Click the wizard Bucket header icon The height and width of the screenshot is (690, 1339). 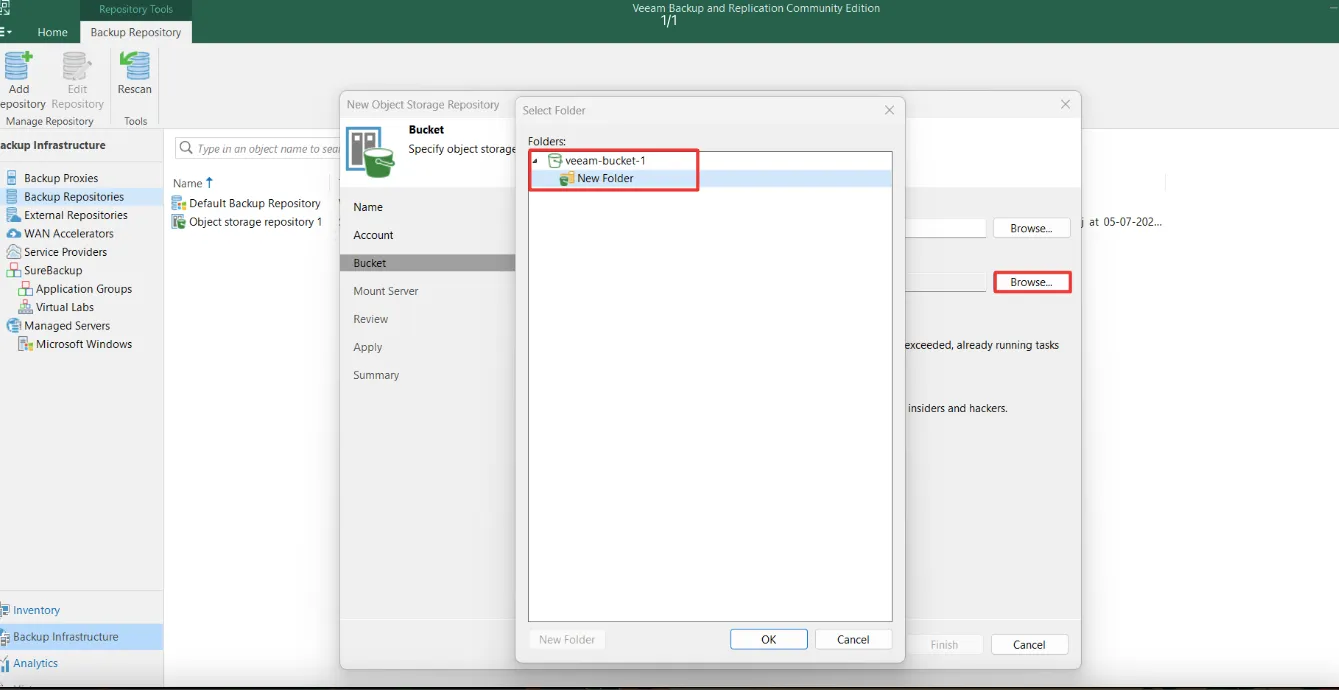(371, 150)
